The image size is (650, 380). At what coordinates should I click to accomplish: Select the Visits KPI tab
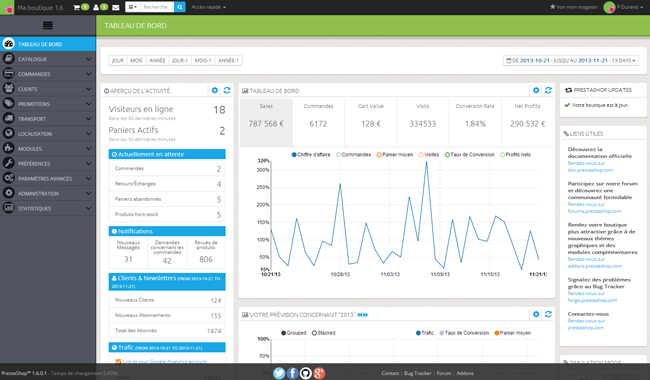(423, 122)
